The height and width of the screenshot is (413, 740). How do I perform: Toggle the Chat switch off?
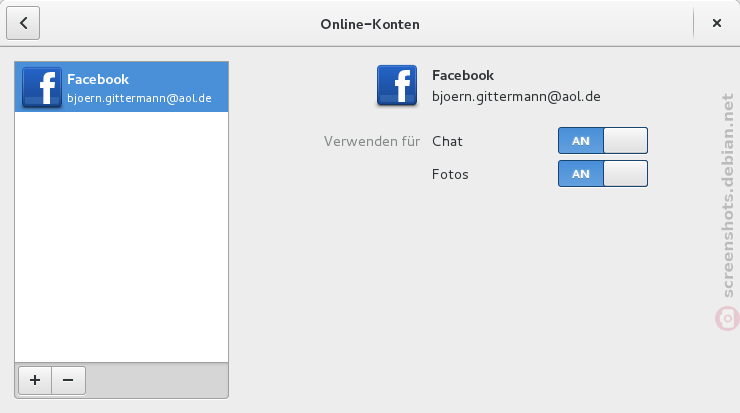point(603,141)
